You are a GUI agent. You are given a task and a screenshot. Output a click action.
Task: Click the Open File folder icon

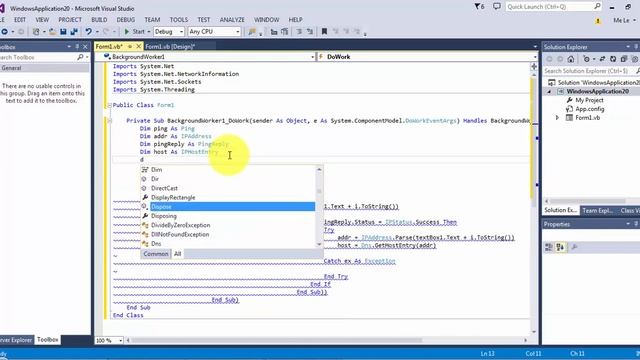point(53,31)
